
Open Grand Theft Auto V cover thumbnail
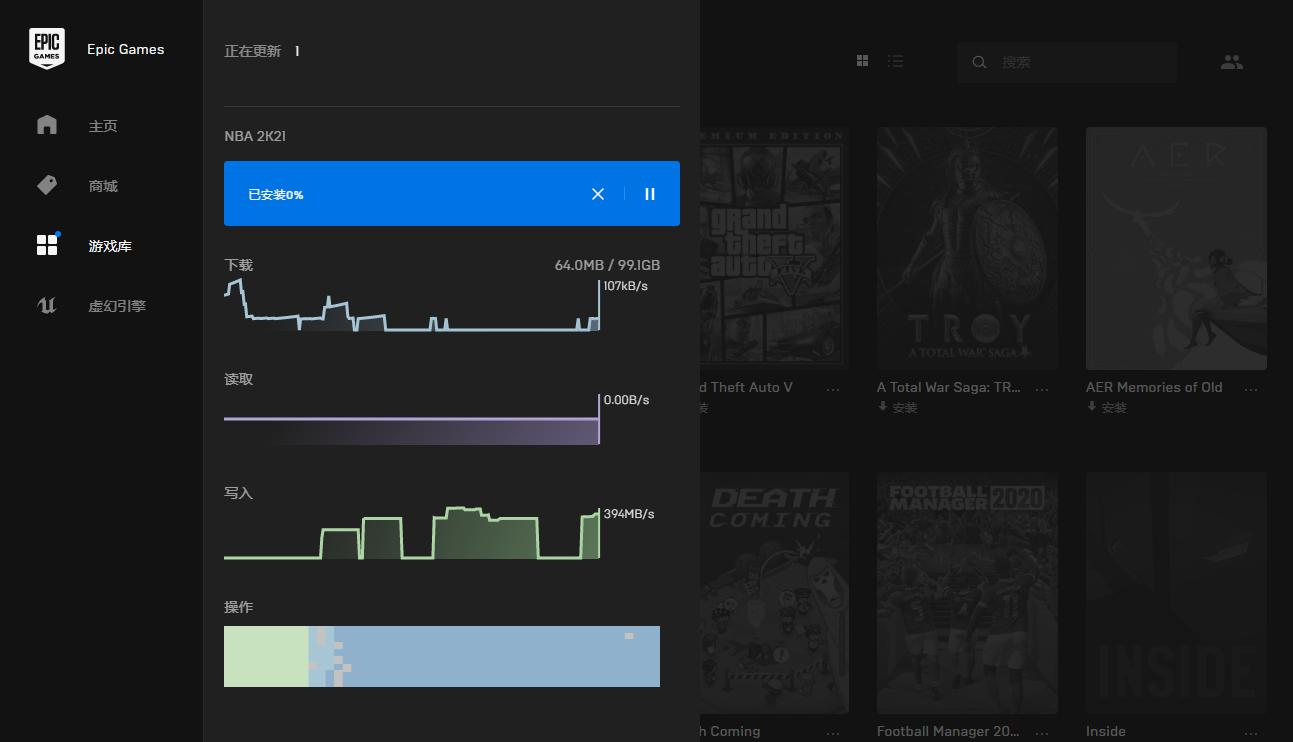(774, 248)
